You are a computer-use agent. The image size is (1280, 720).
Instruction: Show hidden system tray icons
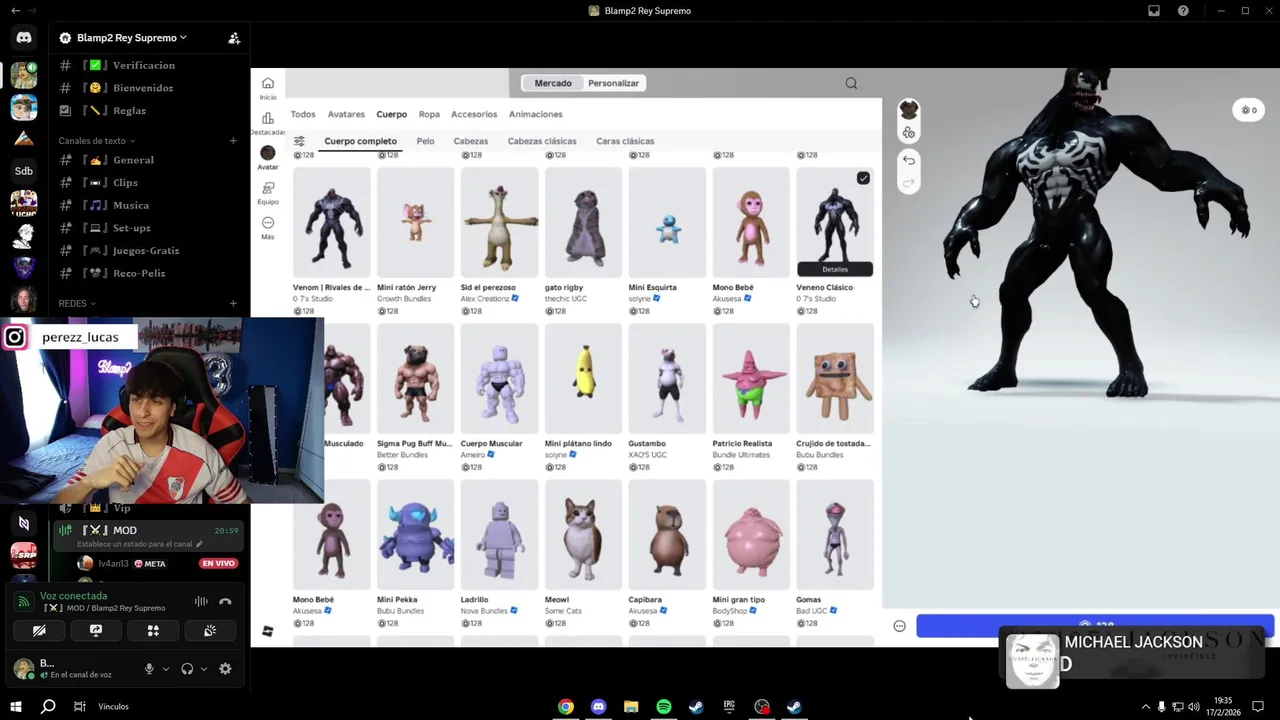pos(1145,707)
